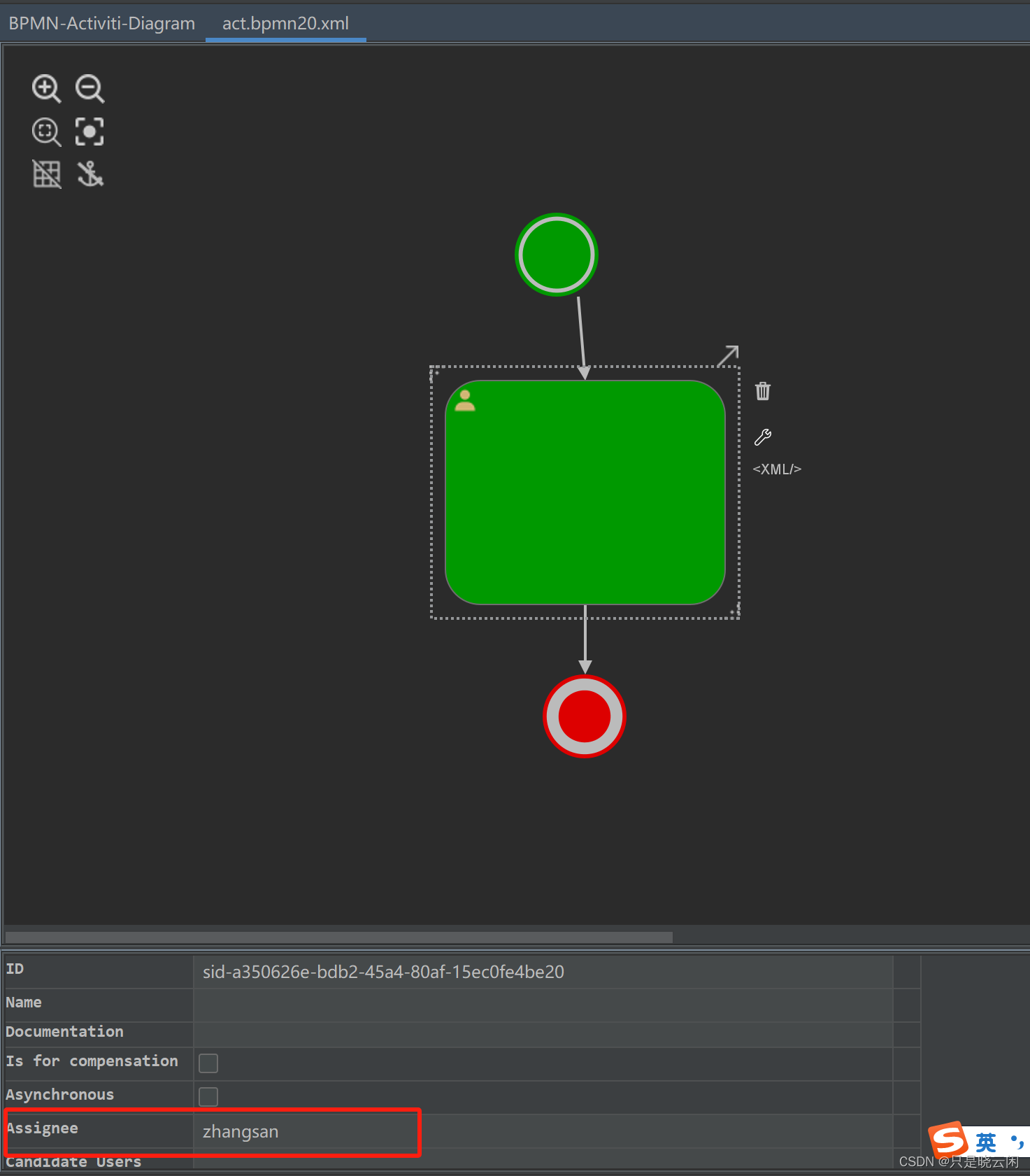Click the horizontal canvas scrollbar
This screenshot has width=1030, height=1176.
tap(339, 937)
